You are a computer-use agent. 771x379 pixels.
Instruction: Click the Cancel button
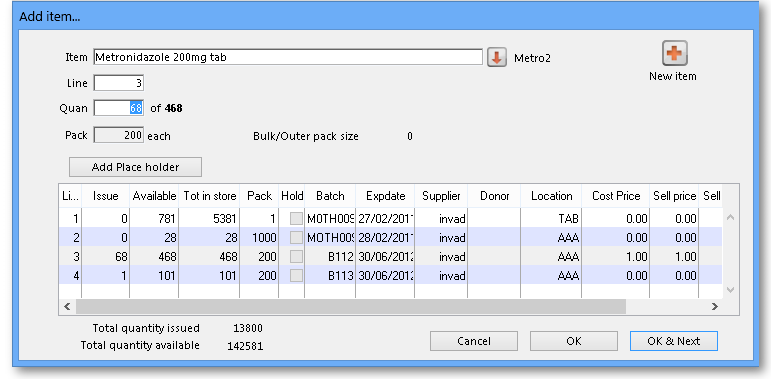coord(474,341)
